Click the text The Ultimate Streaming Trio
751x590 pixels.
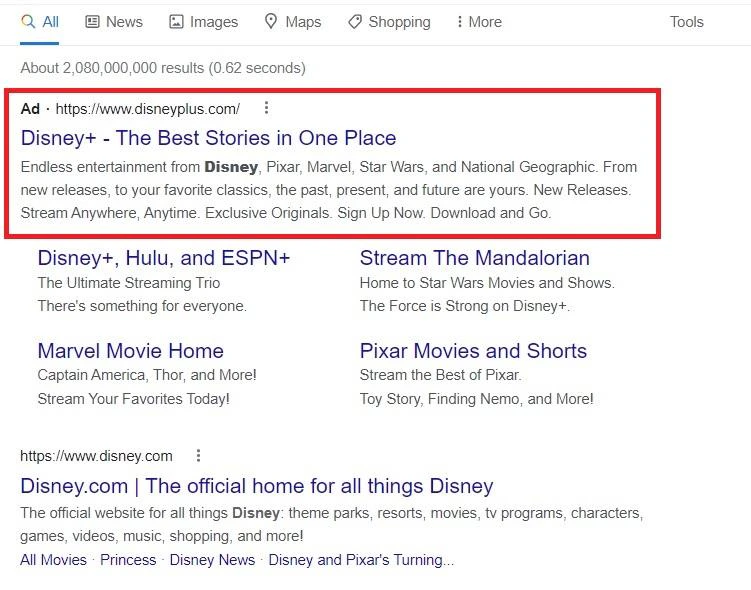point(129,283)
